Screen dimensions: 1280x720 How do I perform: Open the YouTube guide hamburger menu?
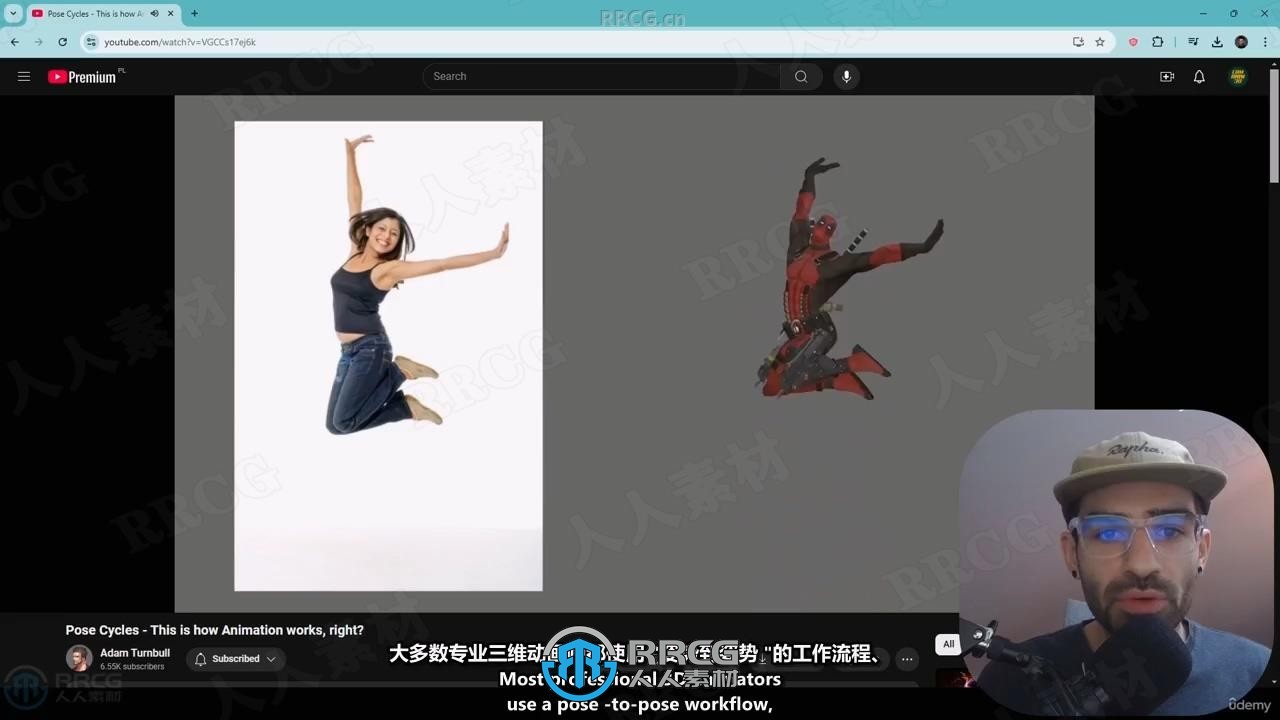click(x=24, y=76)
